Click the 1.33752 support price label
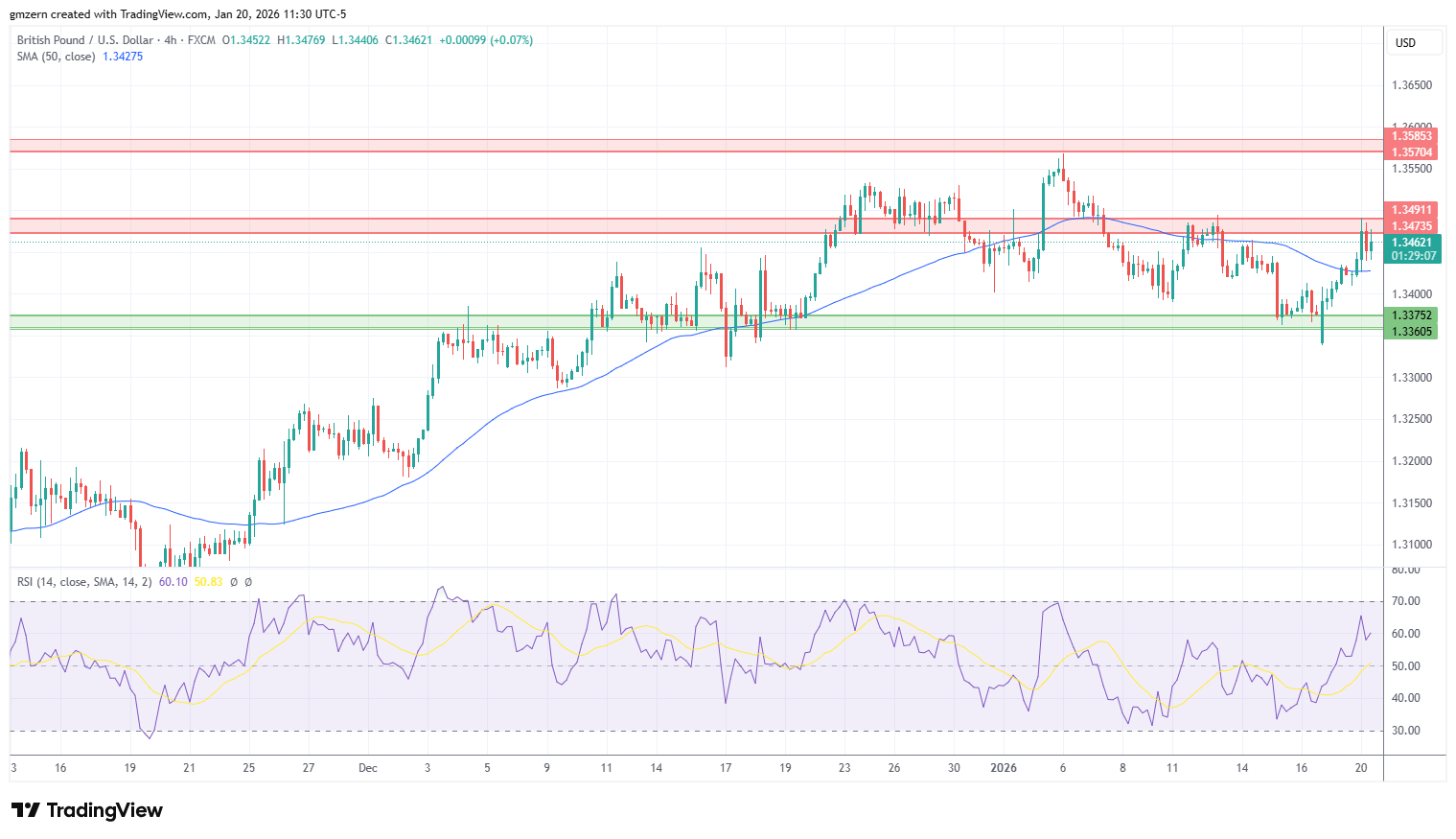Viewport: 1456px width, 839px height. click(1412, 315)
